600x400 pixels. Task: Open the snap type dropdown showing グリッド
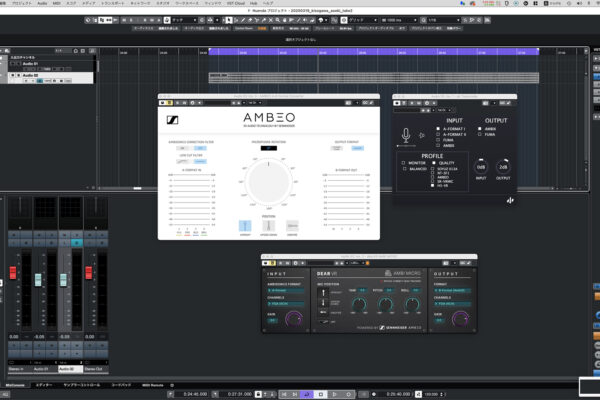click(x=362, y=20)
